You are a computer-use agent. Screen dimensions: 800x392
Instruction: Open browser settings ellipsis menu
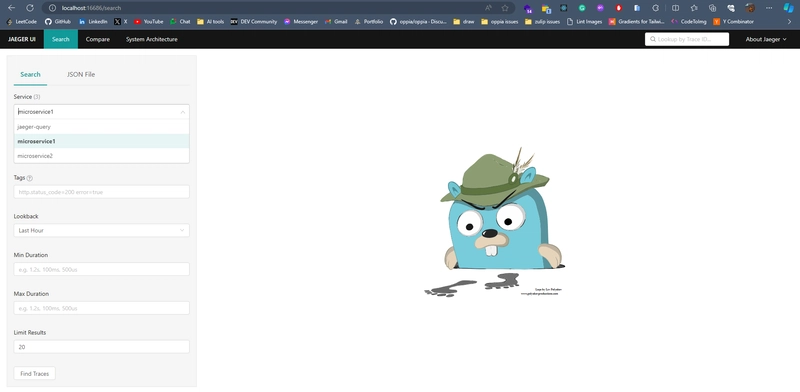pyautogui.click(x=769, y=8)
